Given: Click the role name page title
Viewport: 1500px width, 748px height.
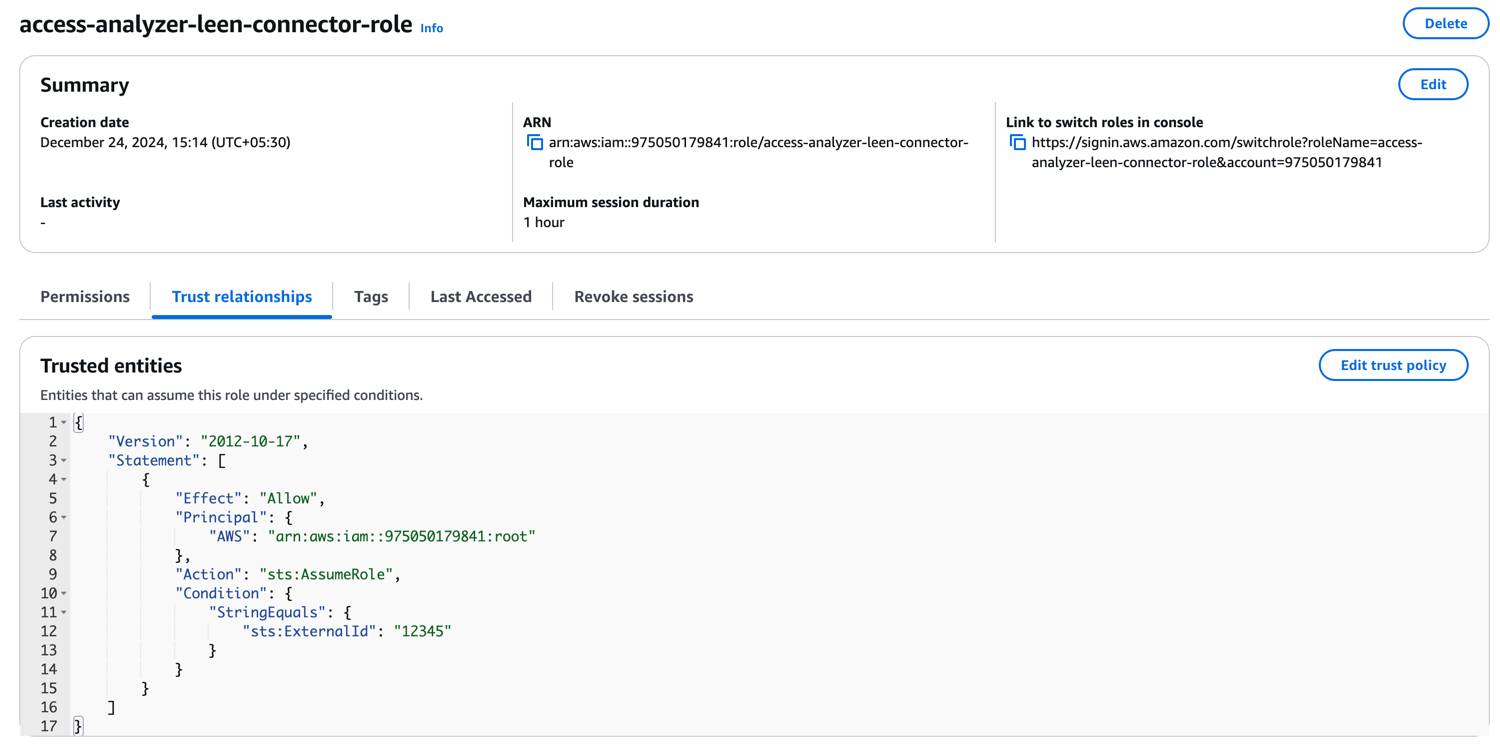Looking at the screenshot, I should (x=215, y=24).
